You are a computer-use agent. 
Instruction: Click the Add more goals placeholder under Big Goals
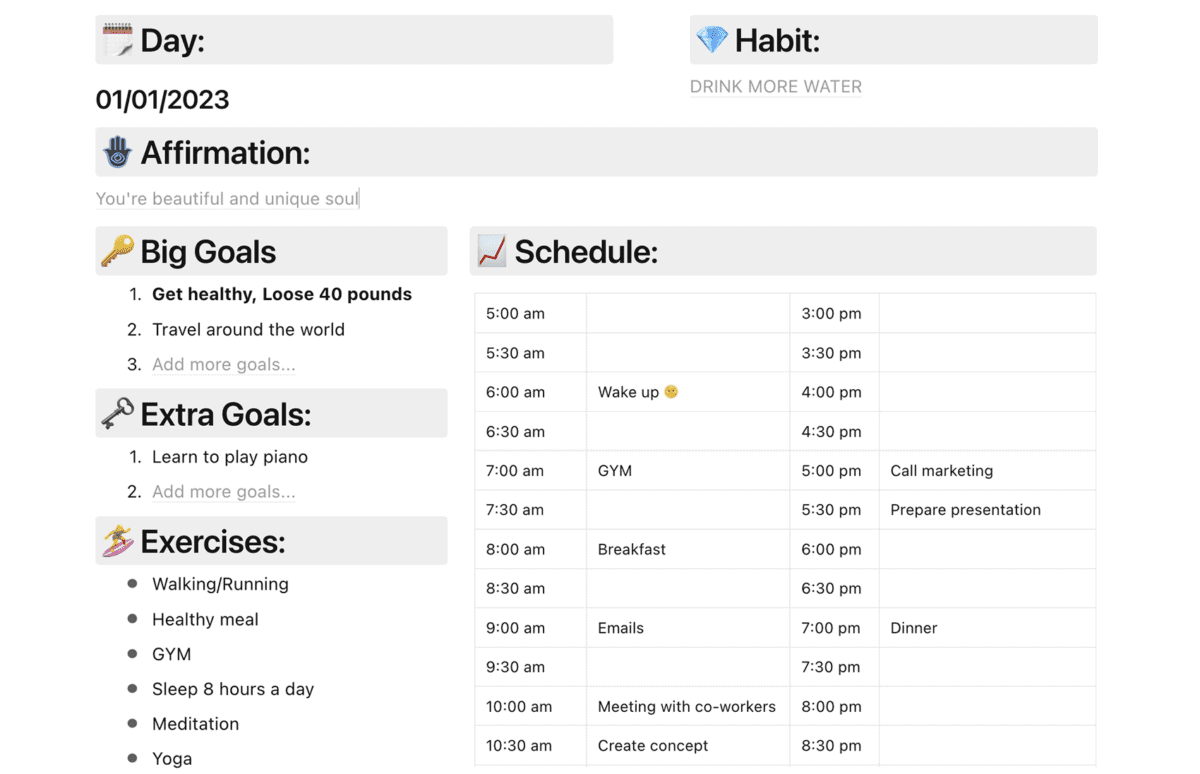coord(224,365)
